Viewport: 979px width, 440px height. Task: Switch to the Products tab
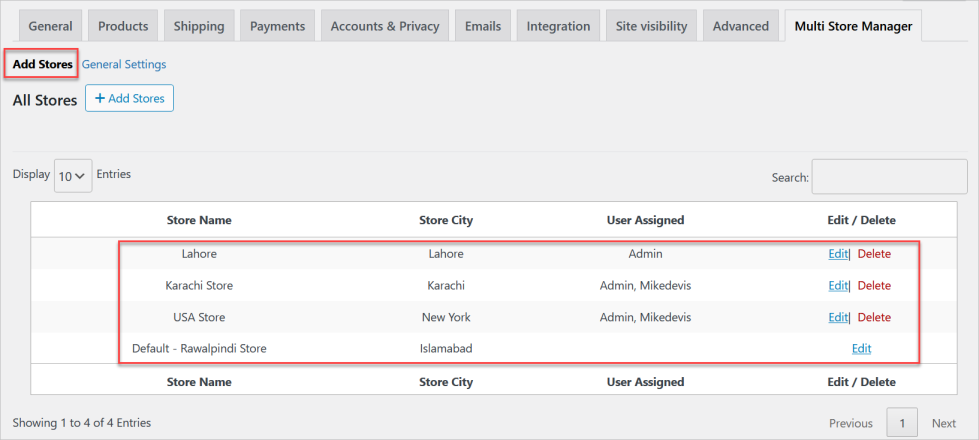[124, 26]
